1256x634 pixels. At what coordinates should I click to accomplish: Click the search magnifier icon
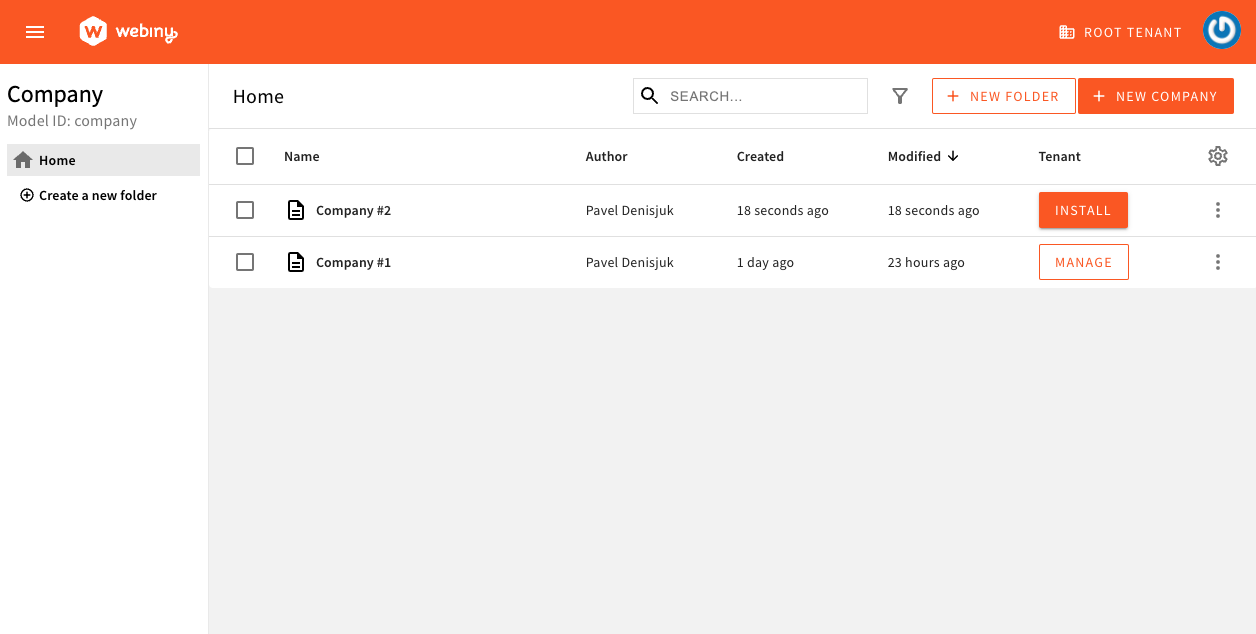coord(650,96)
